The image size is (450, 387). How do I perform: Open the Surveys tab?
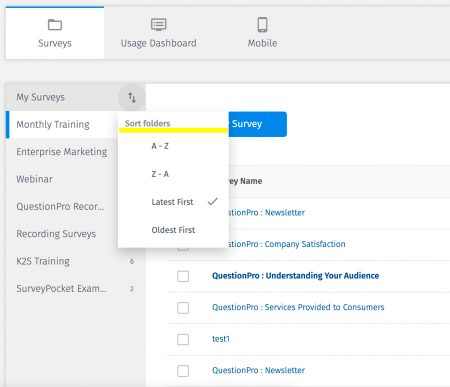[x=55, y=33]
